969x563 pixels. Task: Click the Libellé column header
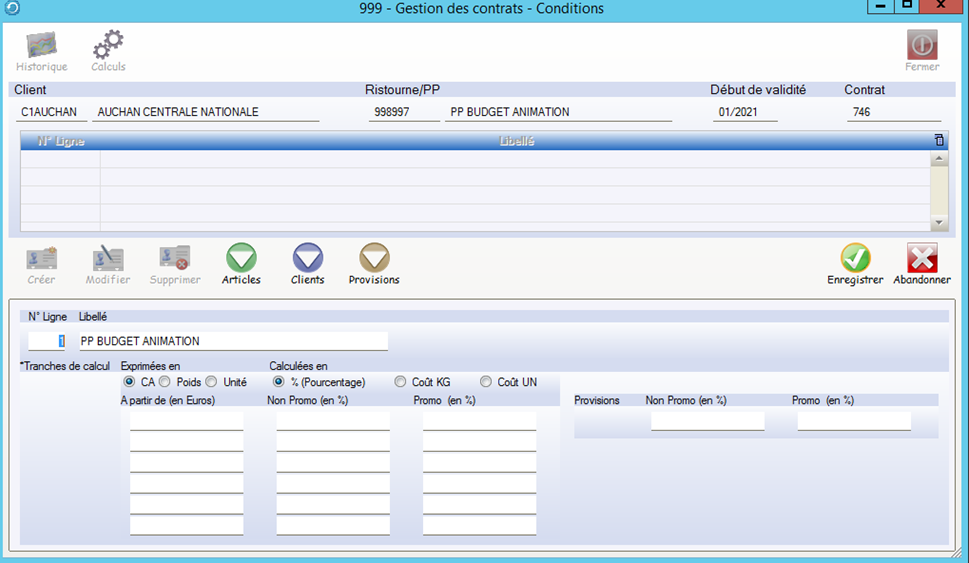coord(516,141)
